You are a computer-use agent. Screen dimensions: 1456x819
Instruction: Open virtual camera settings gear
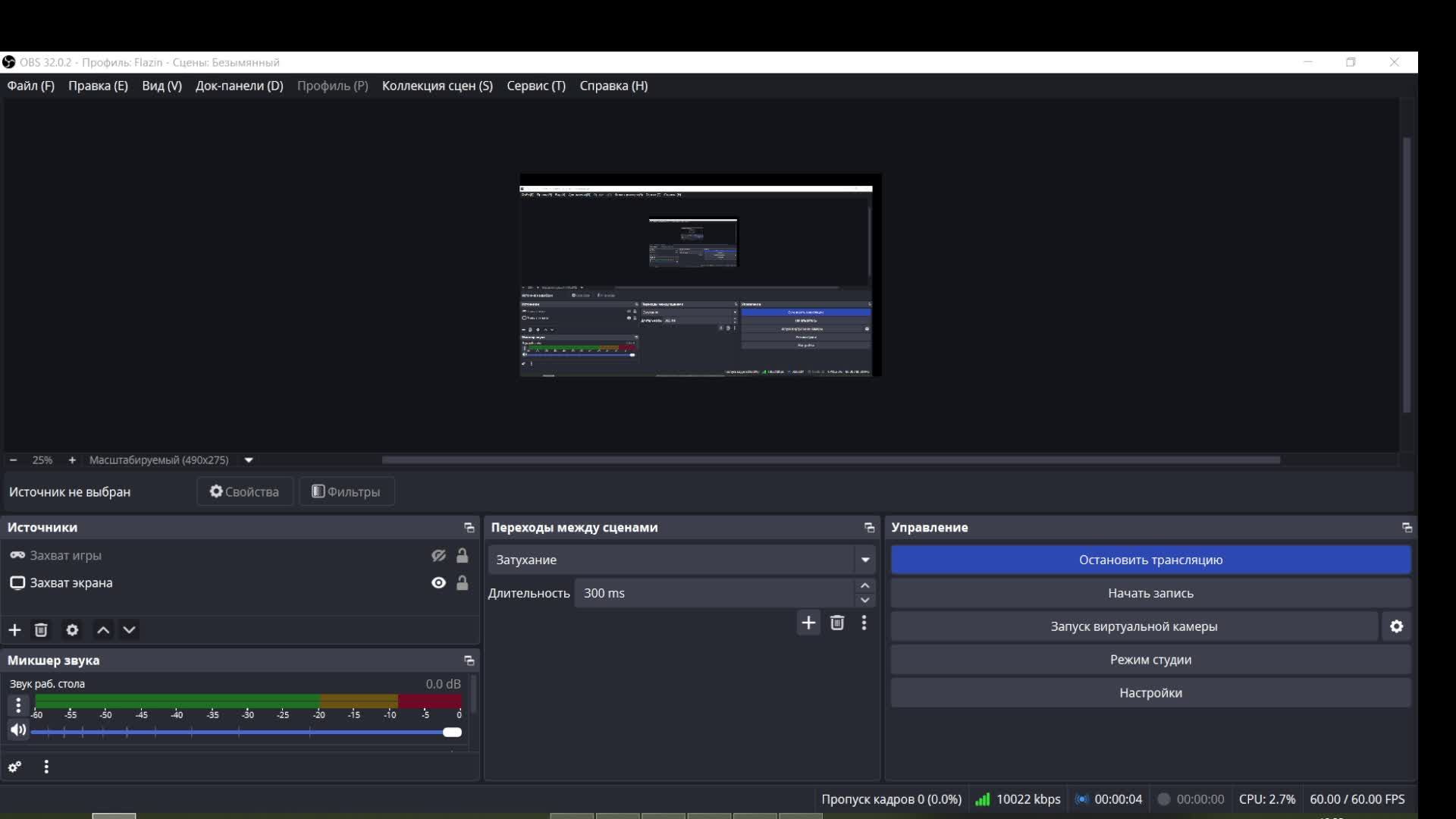tap(1396, 626)
